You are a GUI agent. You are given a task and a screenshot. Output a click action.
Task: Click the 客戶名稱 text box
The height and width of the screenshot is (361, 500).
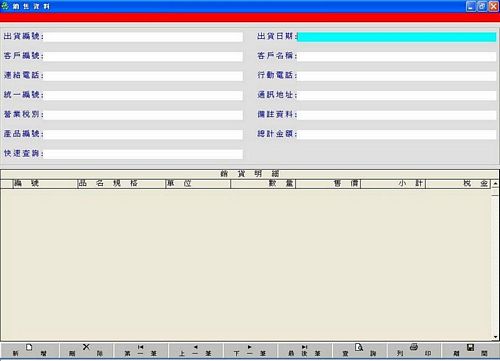tap(397, 56)
